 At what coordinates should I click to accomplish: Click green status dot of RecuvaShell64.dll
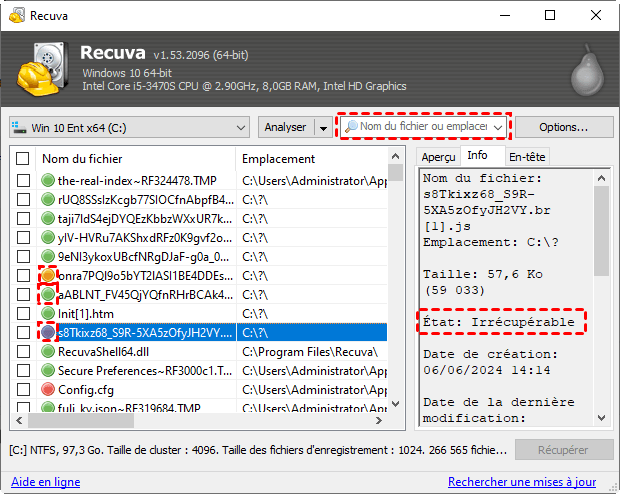48,351
